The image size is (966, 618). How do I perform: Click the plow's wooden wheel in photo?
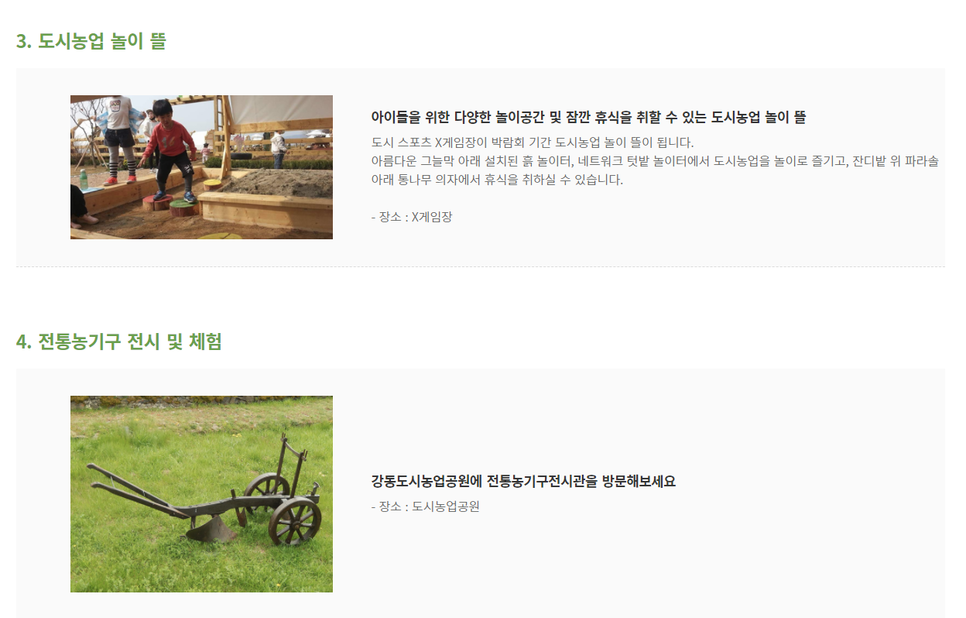(294, 521)
